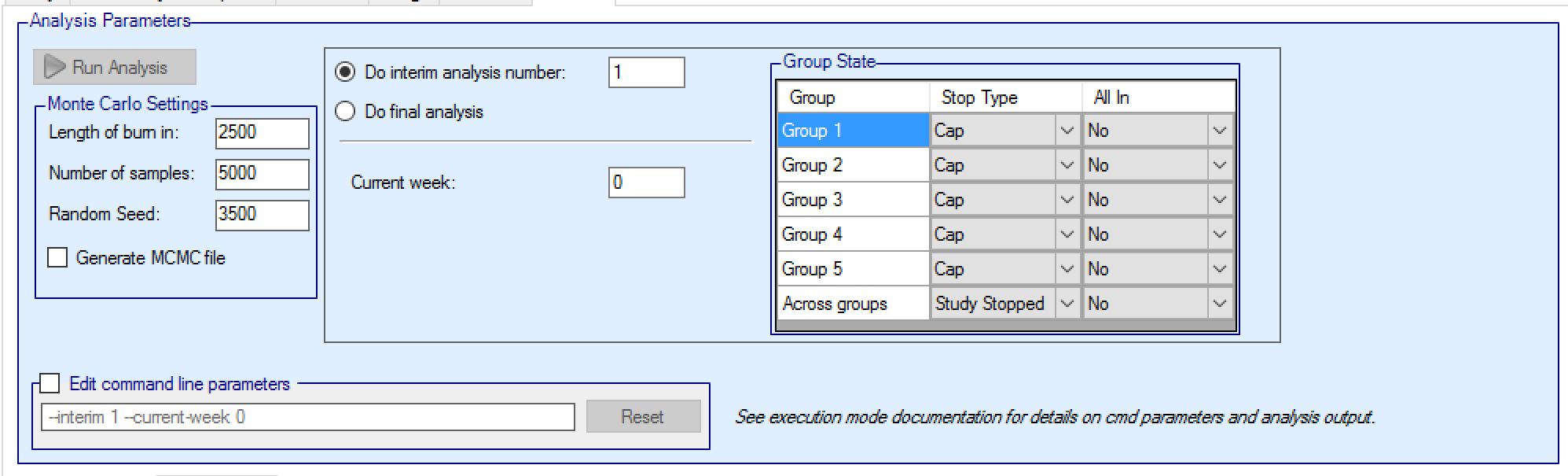
Task: Select the Do final analysis option
Action: pyautogui.click(x=345, y=112)
